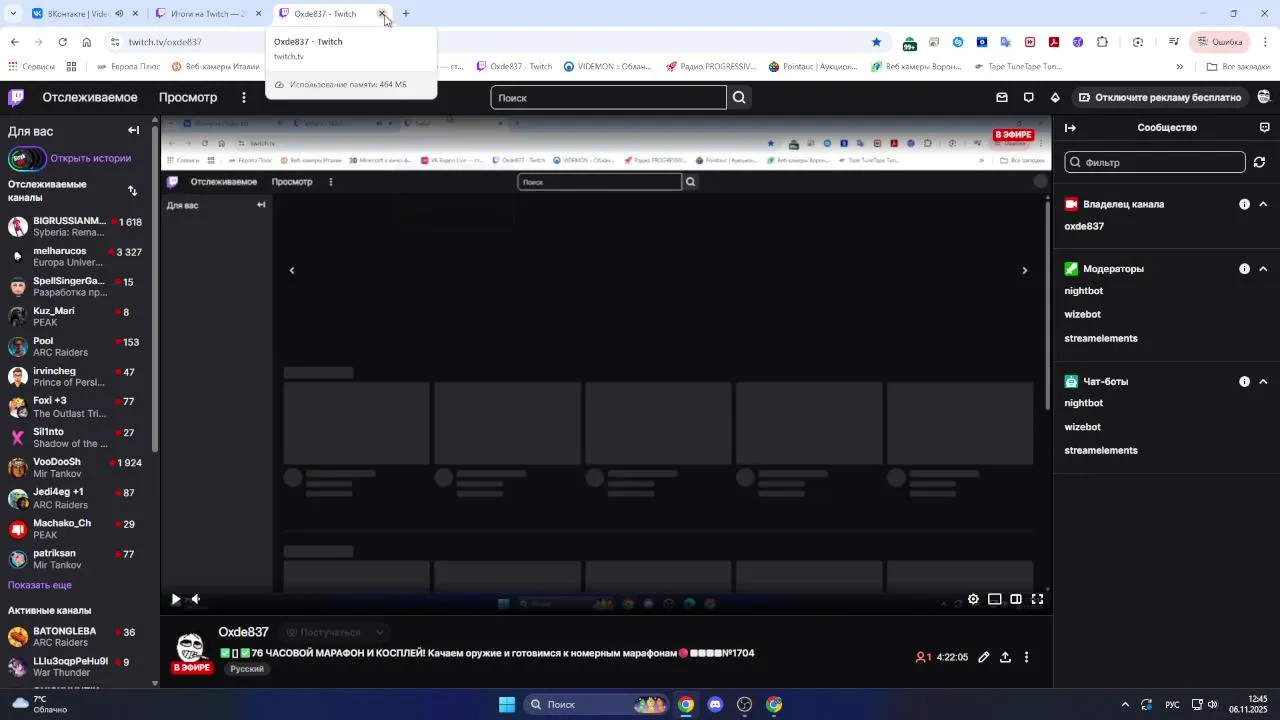Click info icon next to Владелец канала
The image size is (1280, 720).
click(1244, 204)
